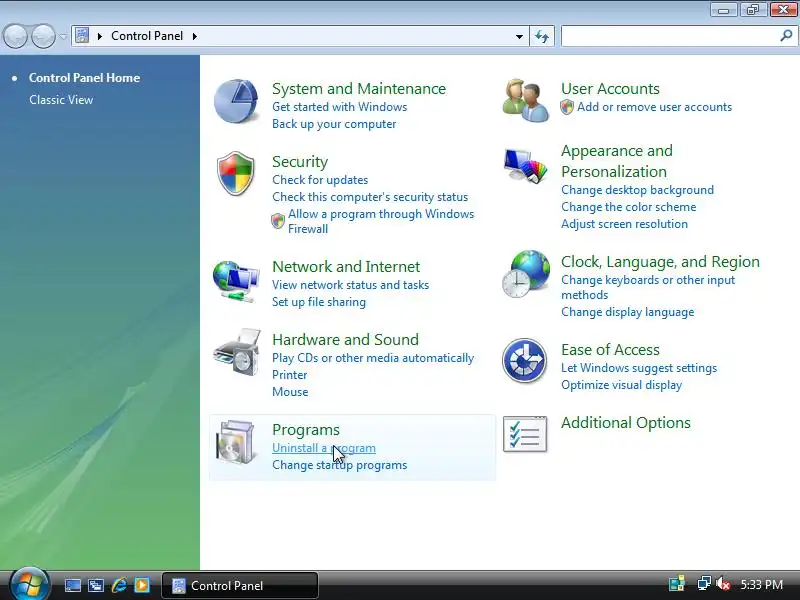The height and width of the screenshot is (600, 800).
Task: Click View network status and tasks
Action: point(351,285)
